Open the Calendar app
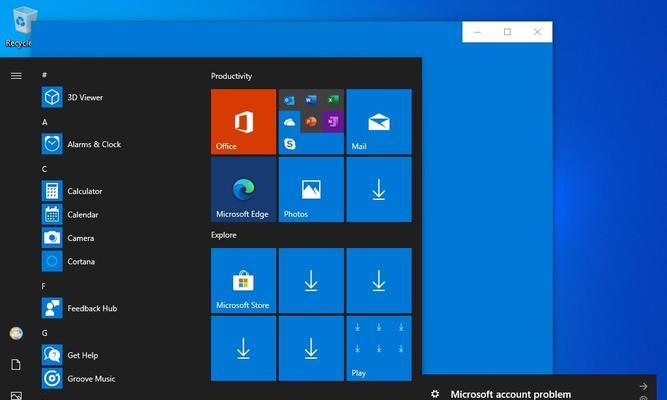This screenshot has height=400, width=667. coord(70,214)
